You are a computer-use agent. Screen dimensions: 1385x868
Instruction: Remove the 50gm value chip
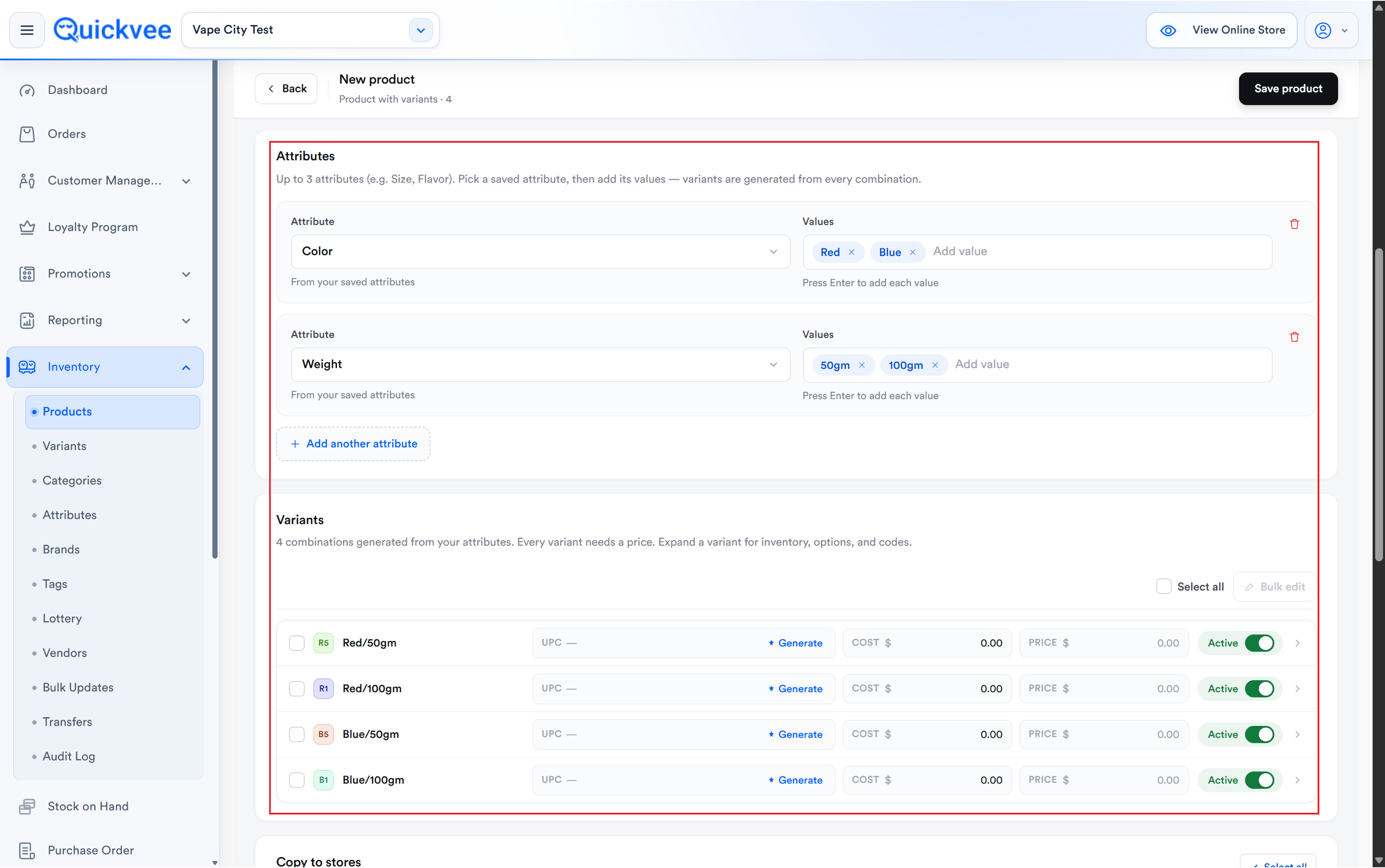click(x=861, y=365)
